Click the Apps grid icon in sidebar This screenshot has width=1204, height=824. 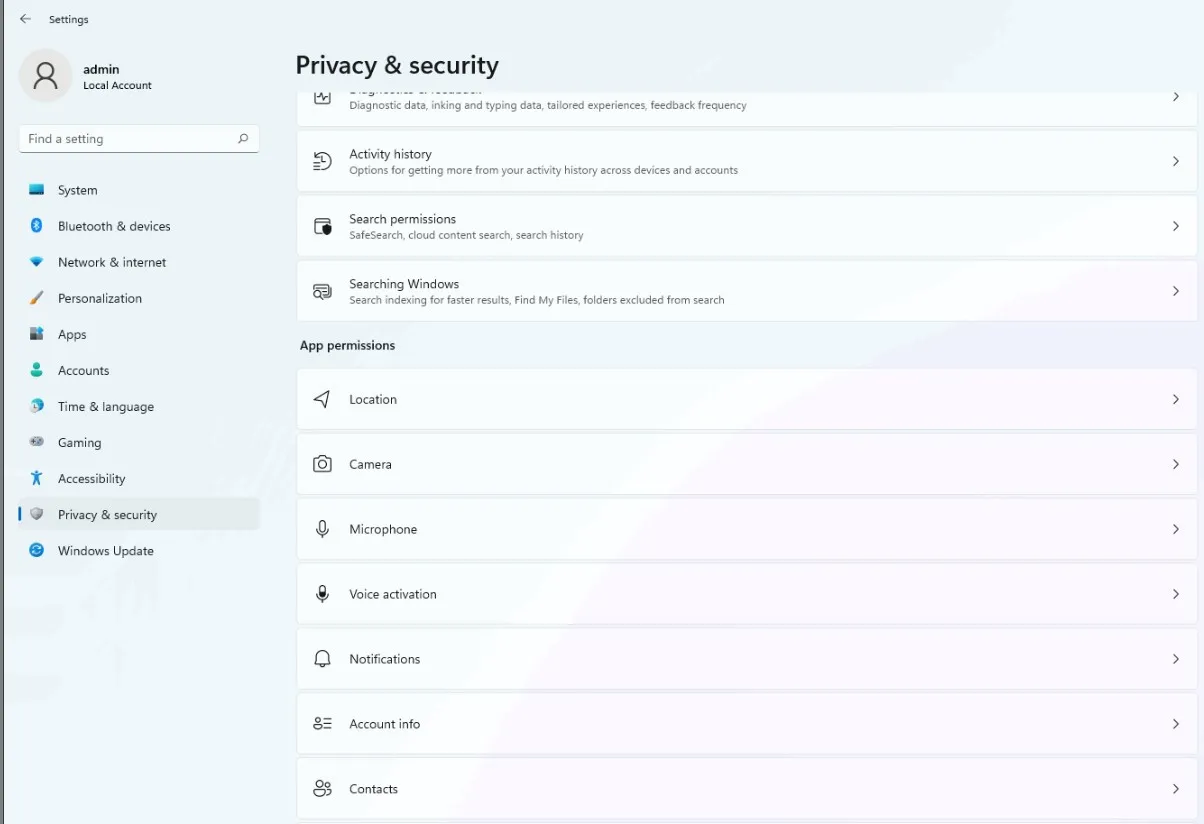click(x=37, y=334)
